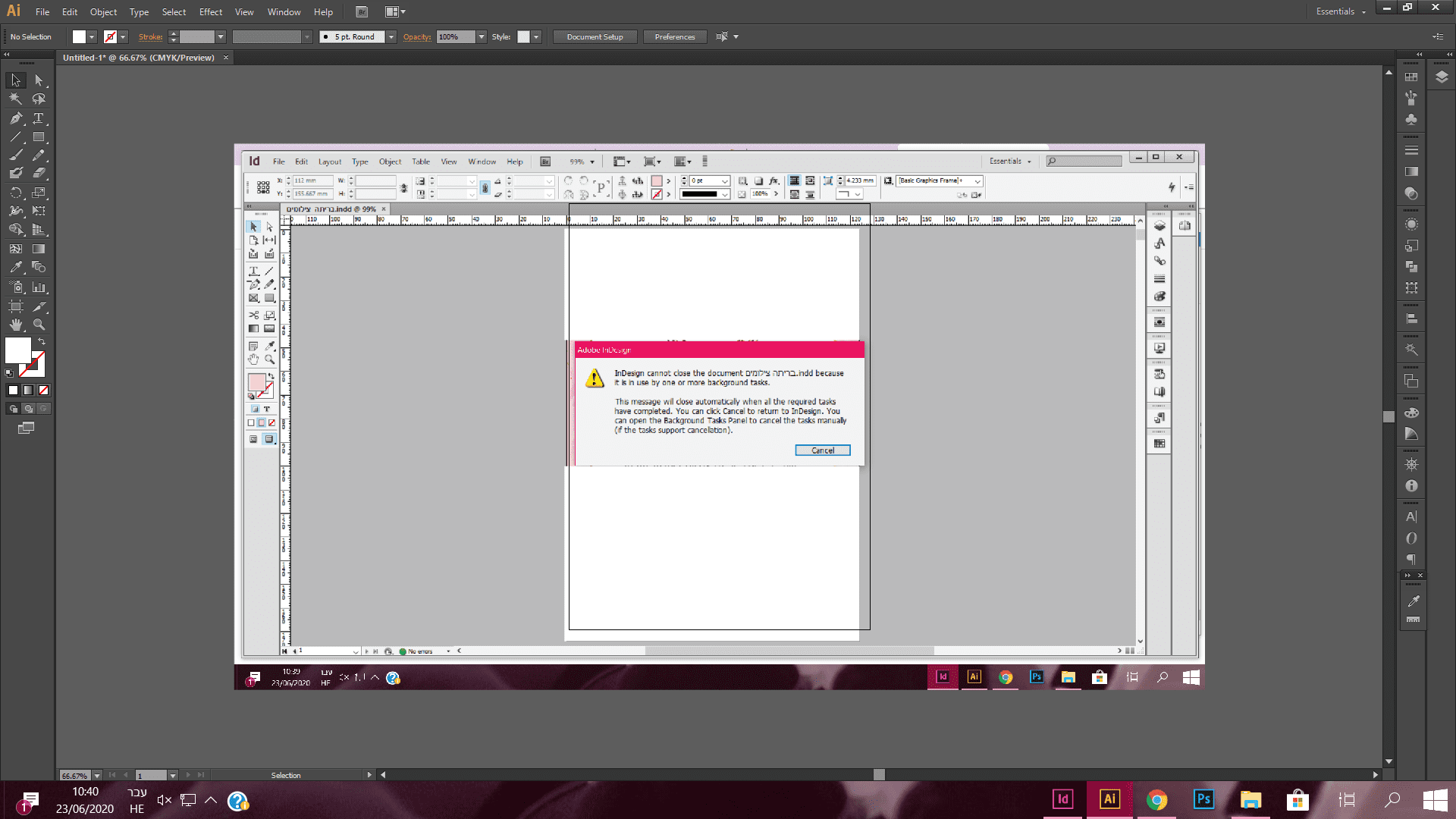Image resolution: width=1456 pixels, height=819 pixels.
Task: Click the Document Setup button
Action: pos(595,37)
